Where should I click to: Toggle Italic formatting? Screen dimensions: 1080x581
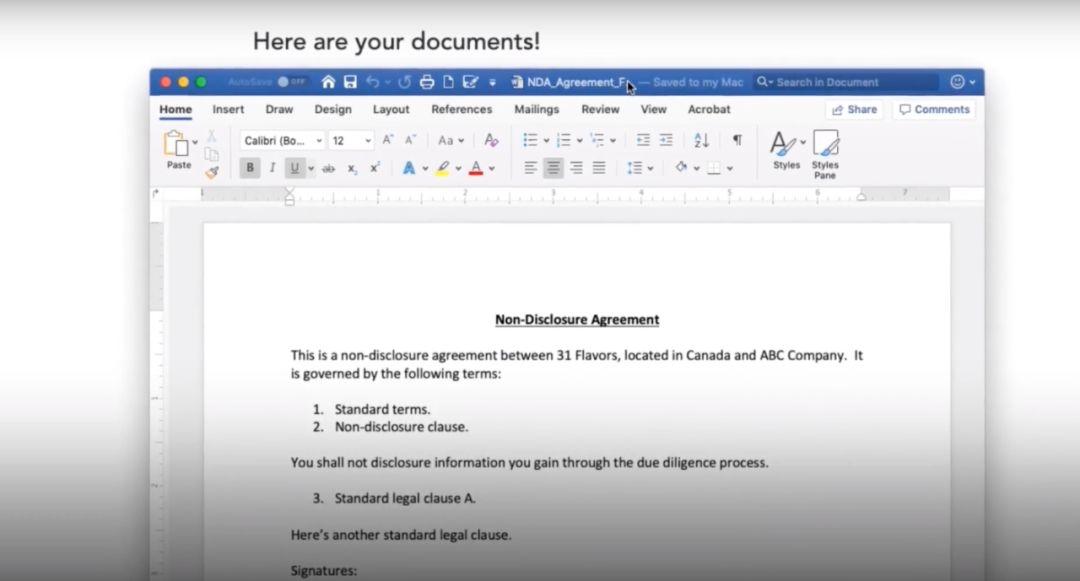(x=272, y=168)
